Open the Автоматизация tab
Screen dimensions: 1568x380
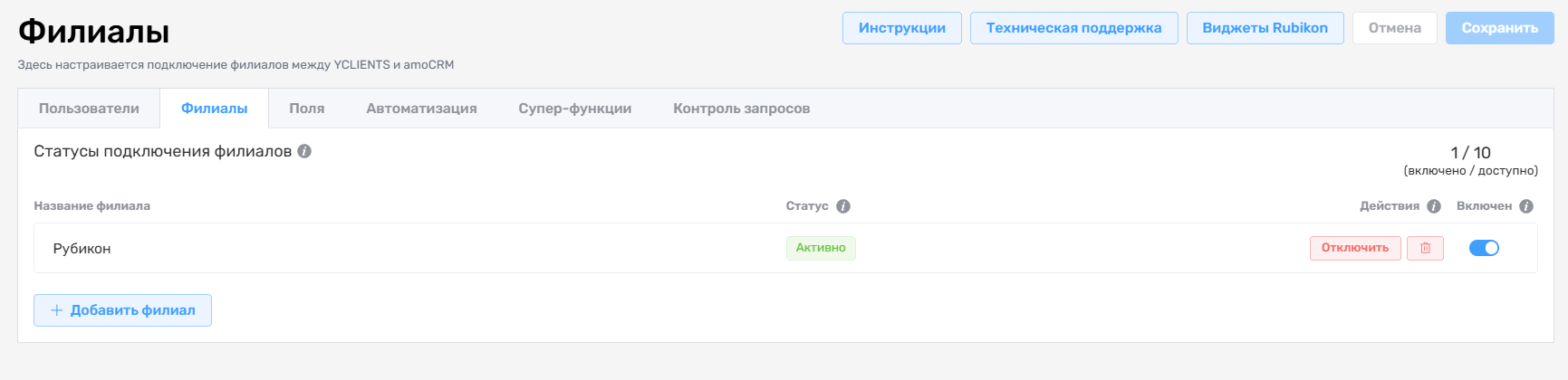pyautogui.click(x=421, y=109)
